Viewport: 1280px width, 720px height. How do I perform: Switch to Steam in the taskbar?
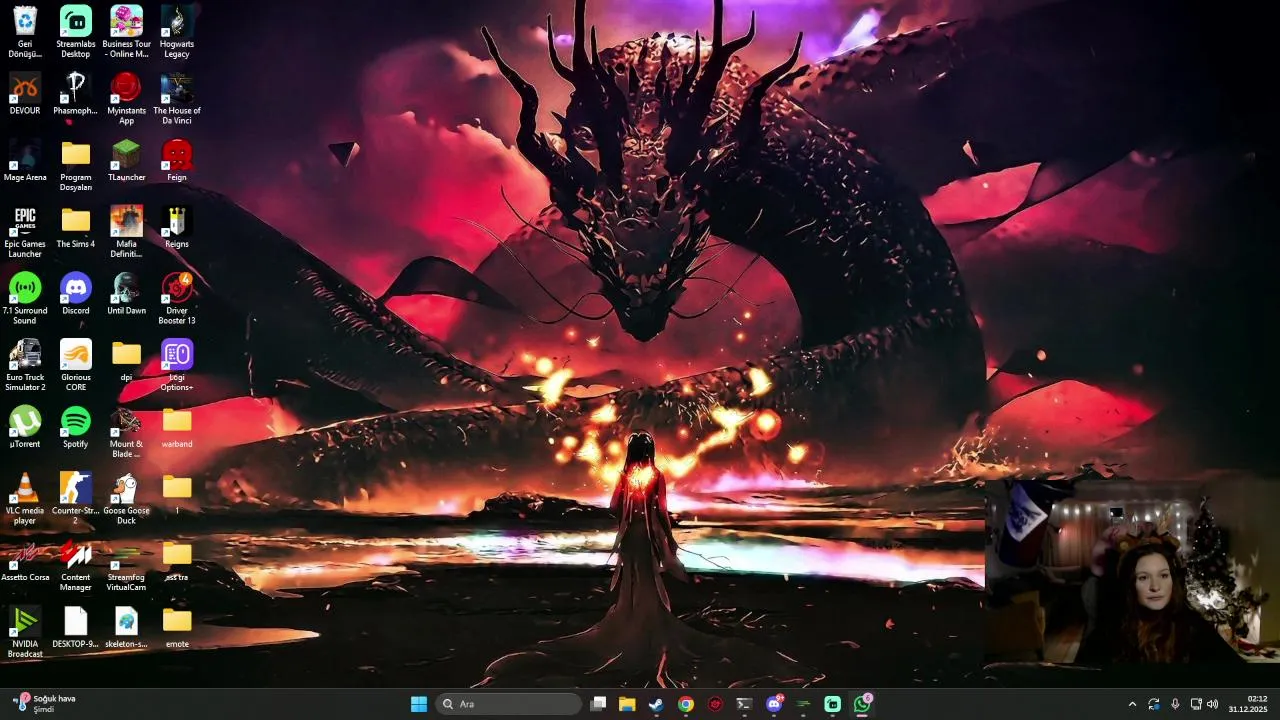click(656, 704)
